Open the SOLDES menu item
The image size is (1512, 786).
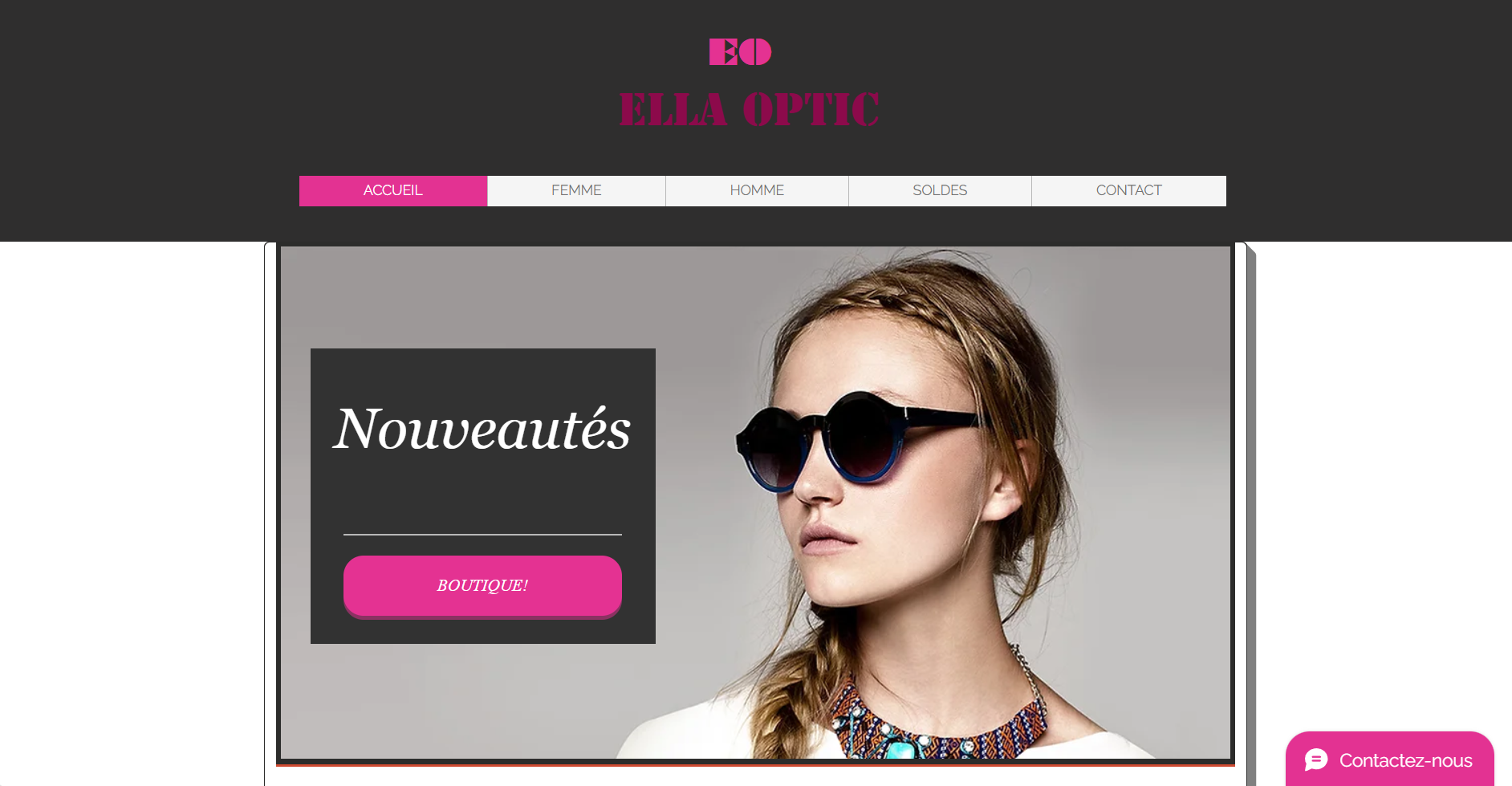point(940,191)
